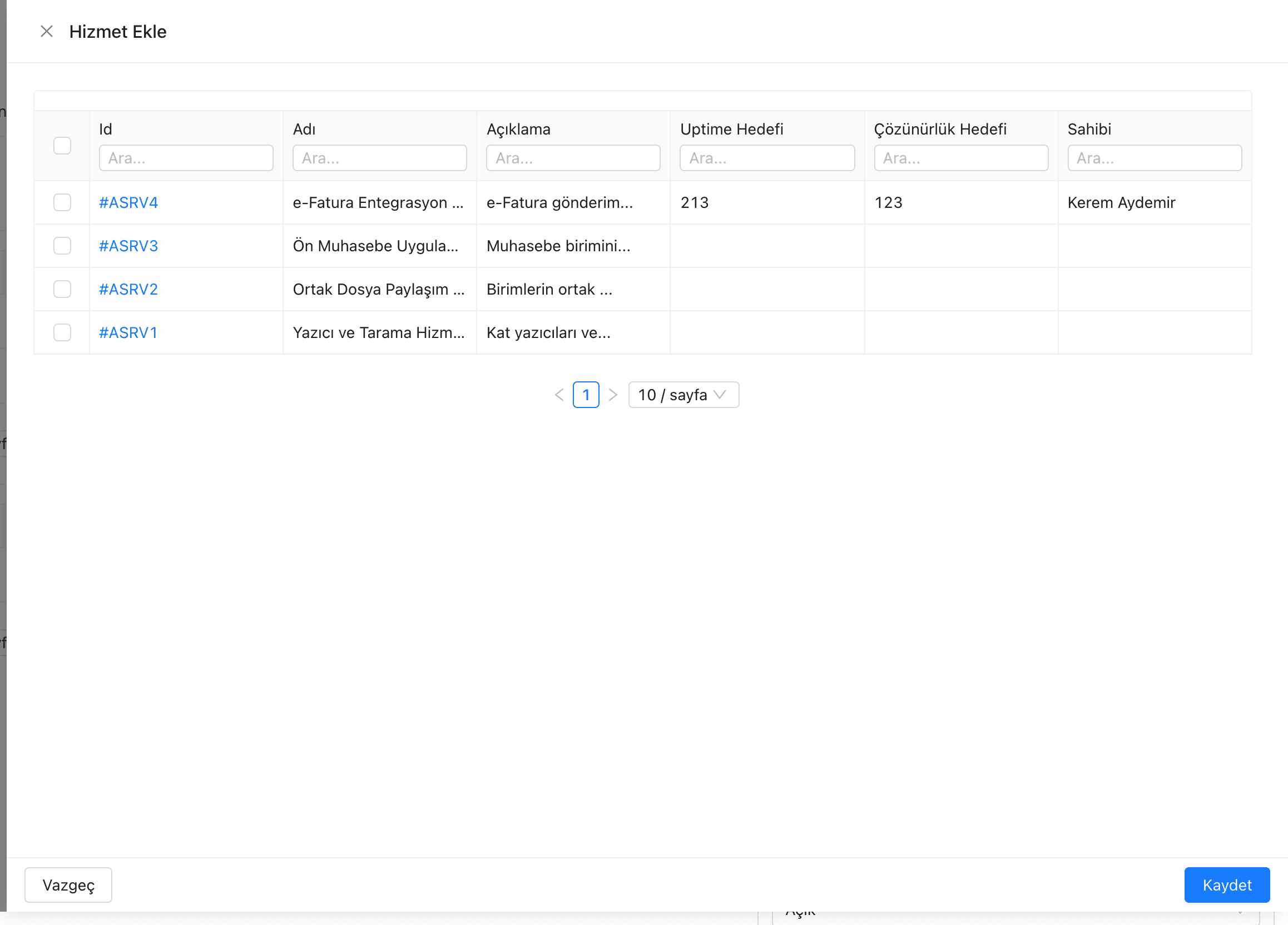This screenshot has width=1288, height=925.
Task: Toggle the select-all header checkbox
Action: [62, 146]
